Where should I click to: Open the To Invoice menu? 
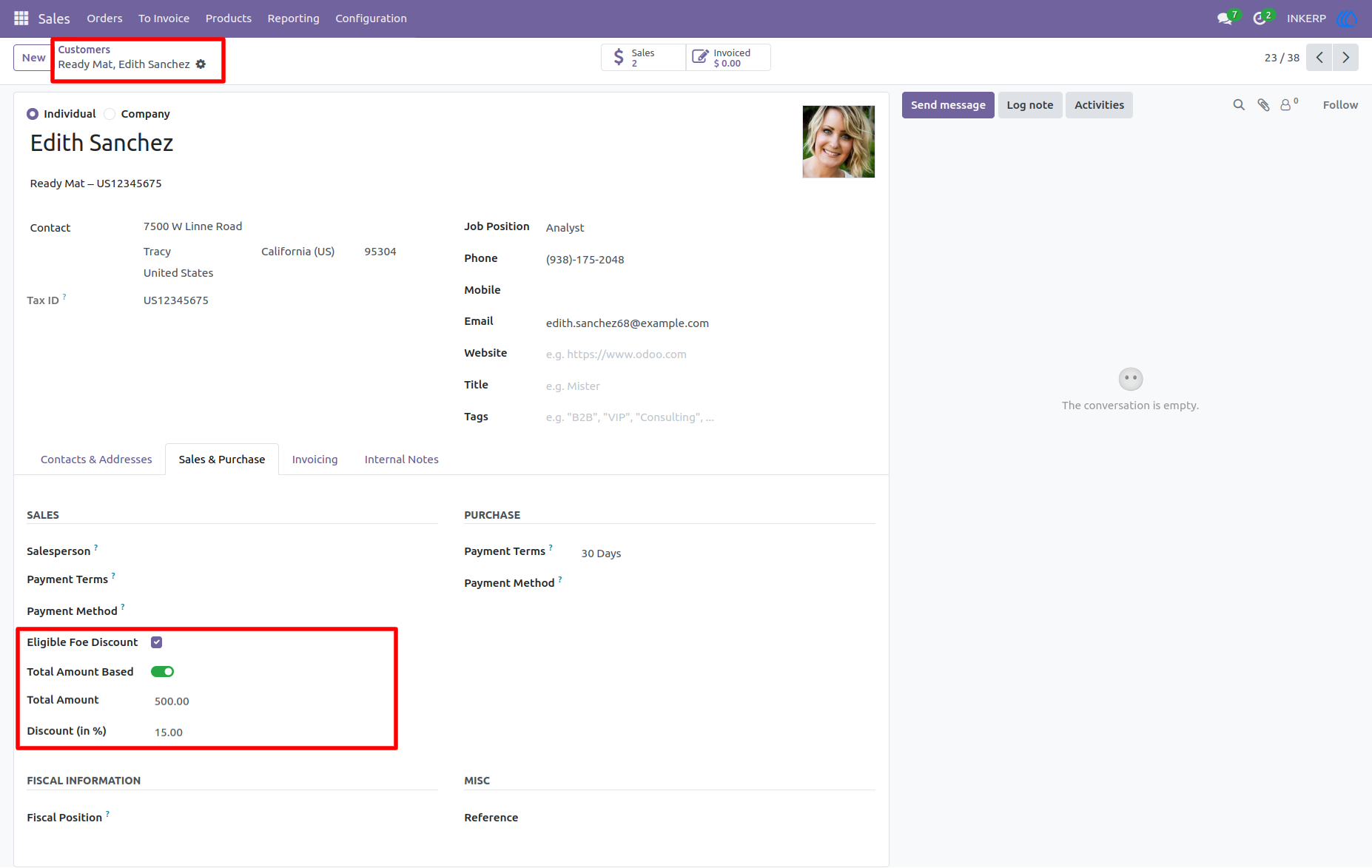(164, 18)
